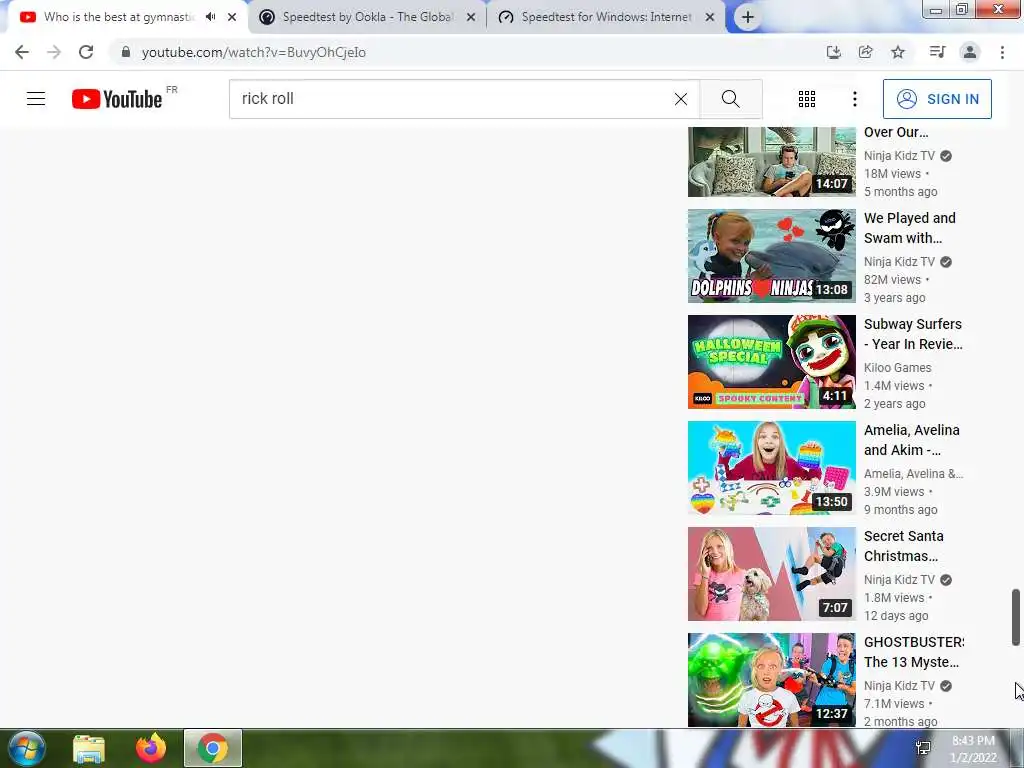1024x768 pixels.
Task: Open the Chrome profile avatar icon
Action: pos(970,52)
